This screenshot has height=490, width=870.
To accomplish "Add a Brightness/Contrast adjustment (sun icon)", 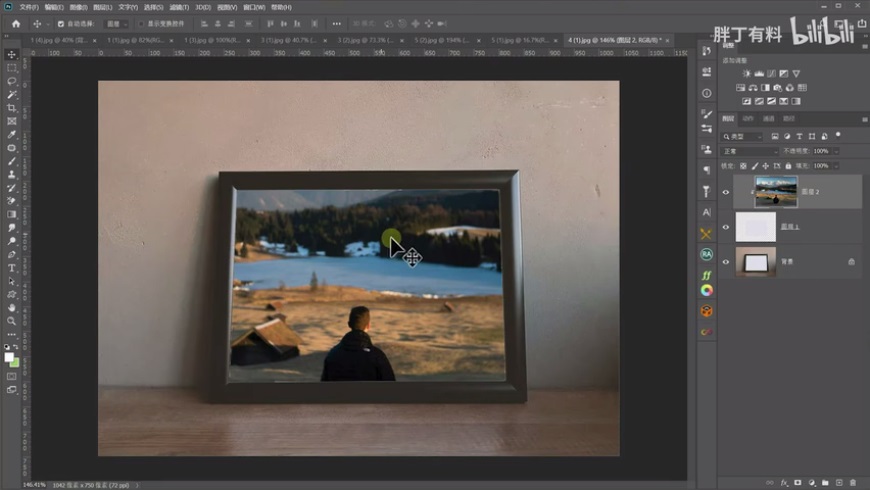I will [x=747, y=73].
